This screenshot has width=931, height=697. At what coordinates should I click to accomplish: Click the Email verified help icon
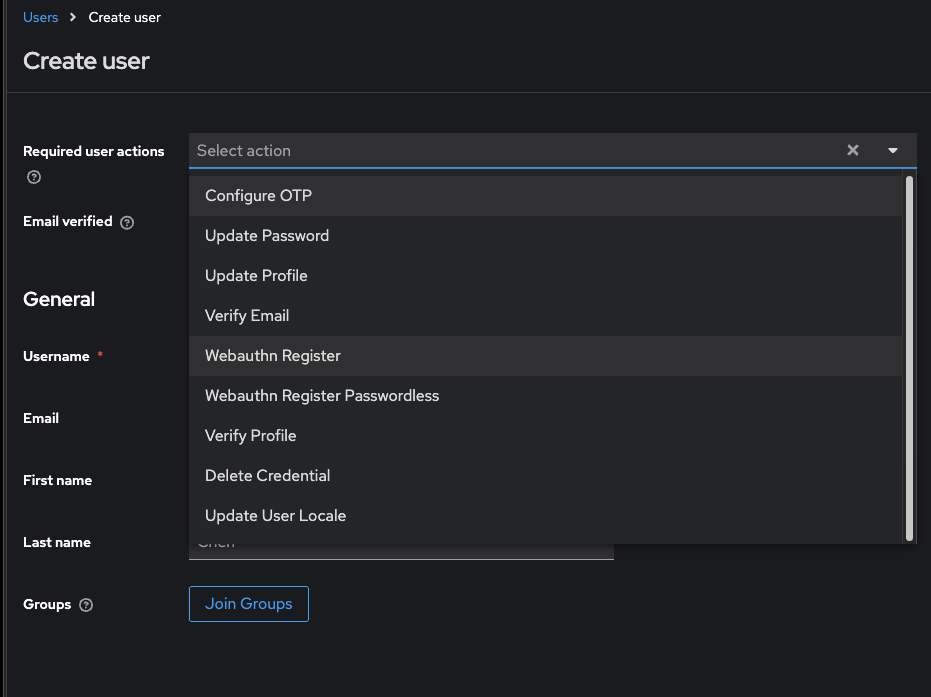coord(127,222)
